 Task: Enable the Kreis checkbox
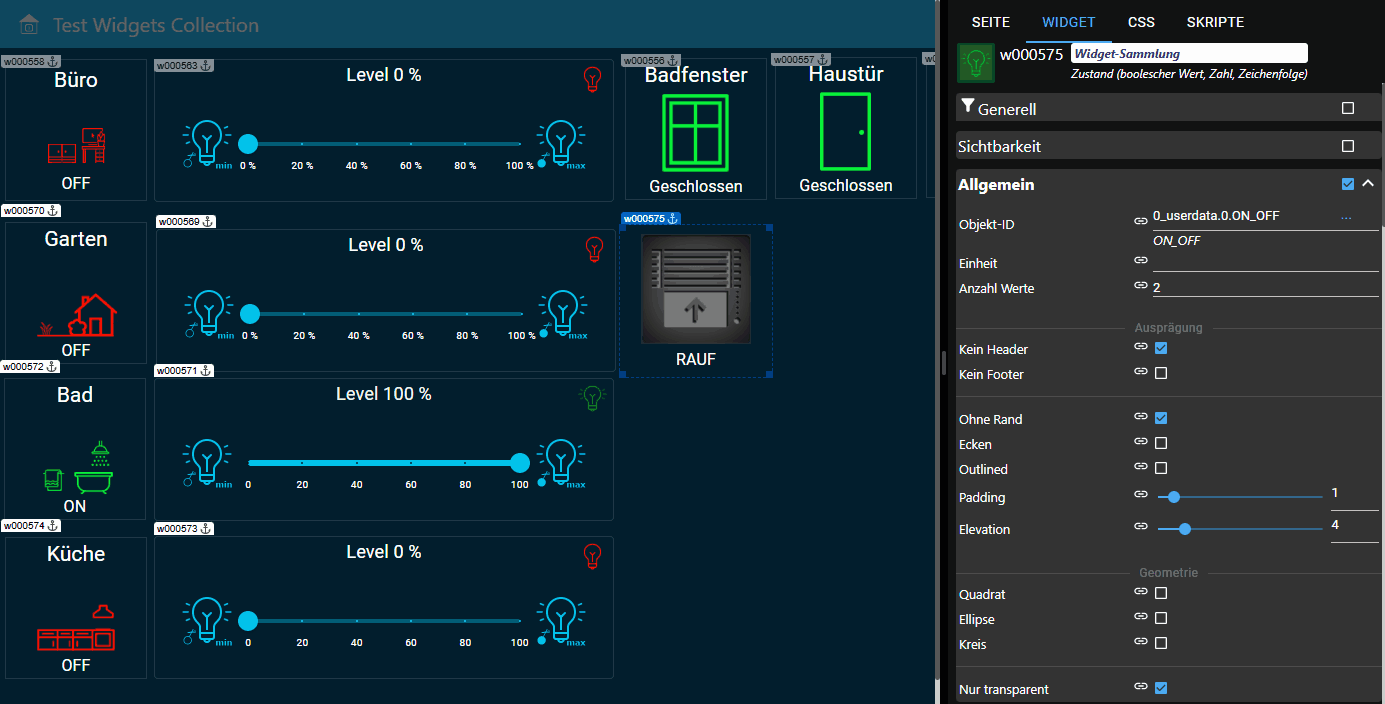(1161, 643)
